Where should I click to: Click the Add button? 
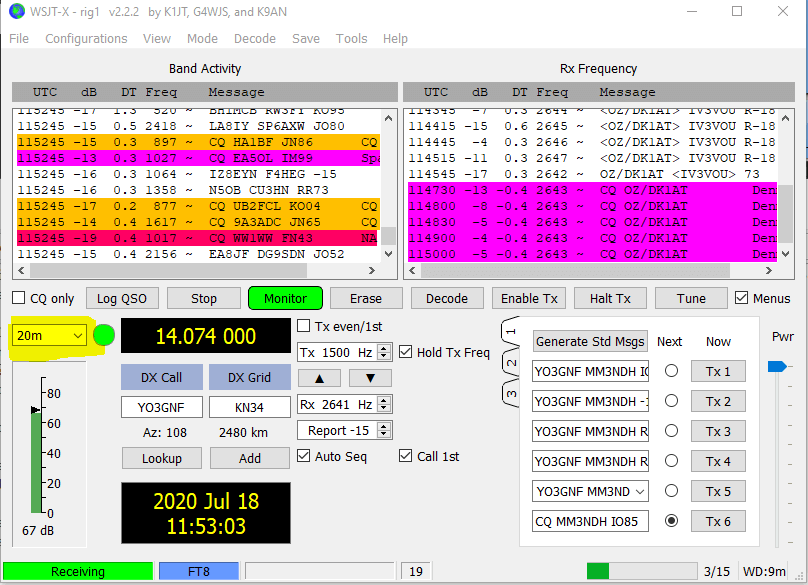tap(250, 458)
